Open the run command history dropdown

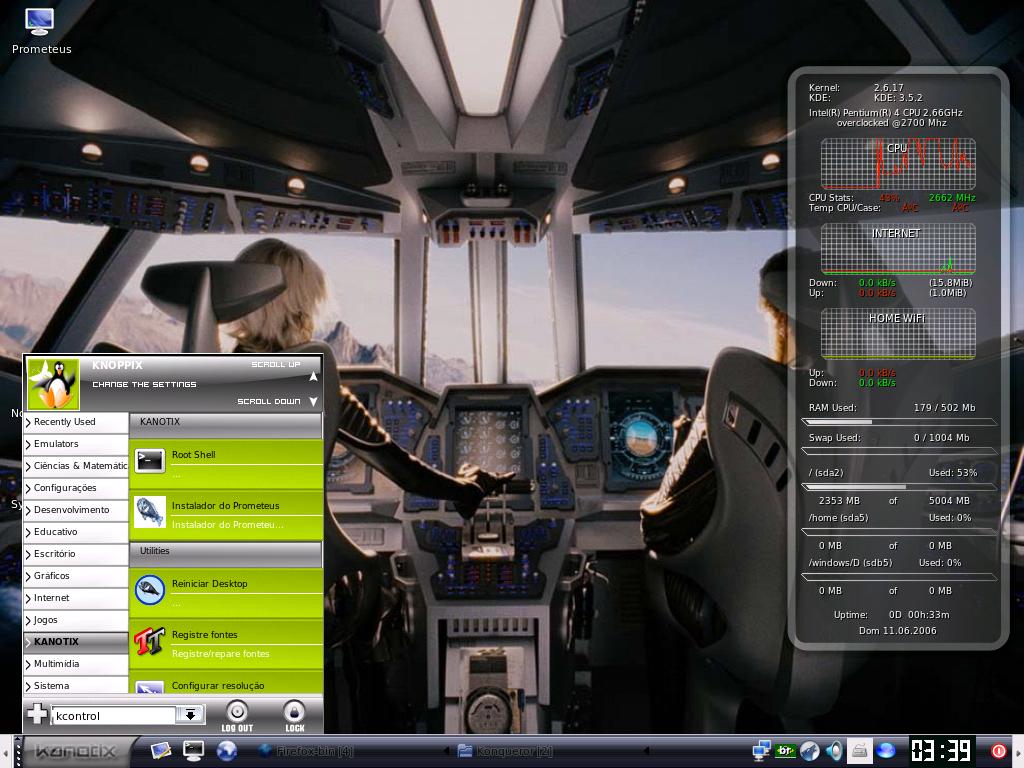click(x=190, y=715)
